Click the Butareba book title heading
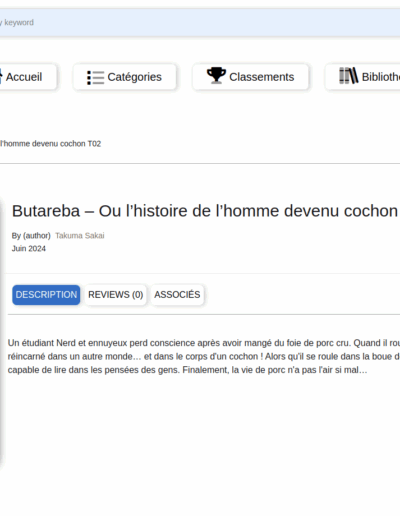The width and height of the screenshot is (400, 516). pyautogui.click(x=205, y=211)
